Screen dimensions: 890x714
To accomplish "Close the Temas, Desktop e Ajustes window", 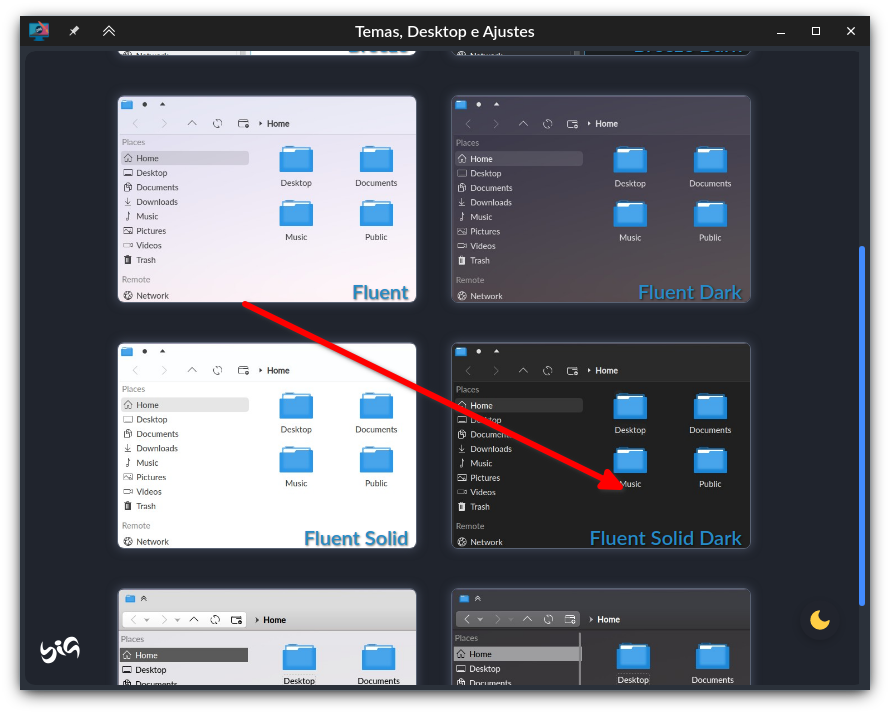I will pos(850,31).
